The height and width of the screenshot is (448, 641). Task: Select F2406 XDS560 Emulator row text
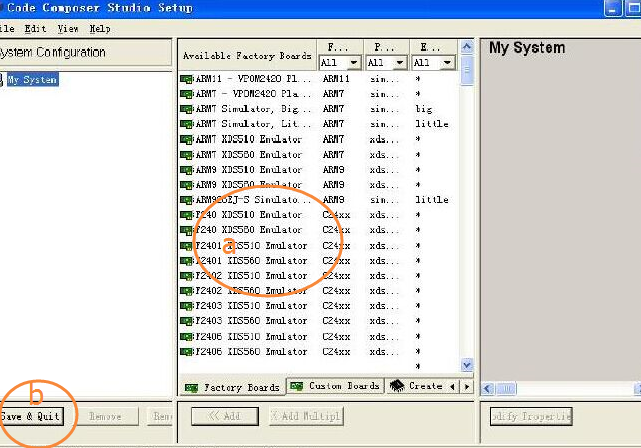pyautogui.click(x=251, y=352)
